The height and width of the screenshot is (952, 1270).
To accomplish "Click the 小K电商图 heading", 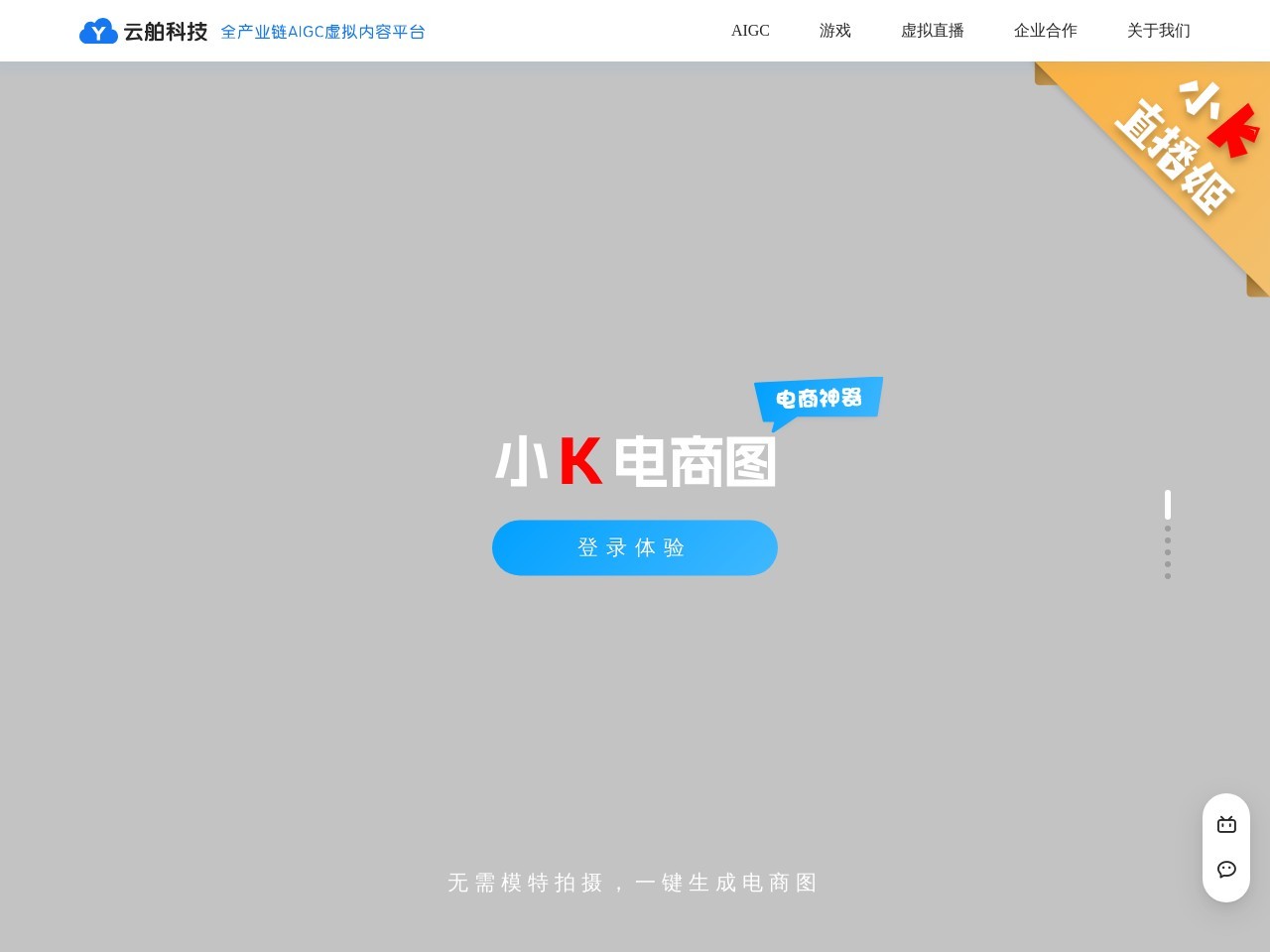I will [635, 461].
